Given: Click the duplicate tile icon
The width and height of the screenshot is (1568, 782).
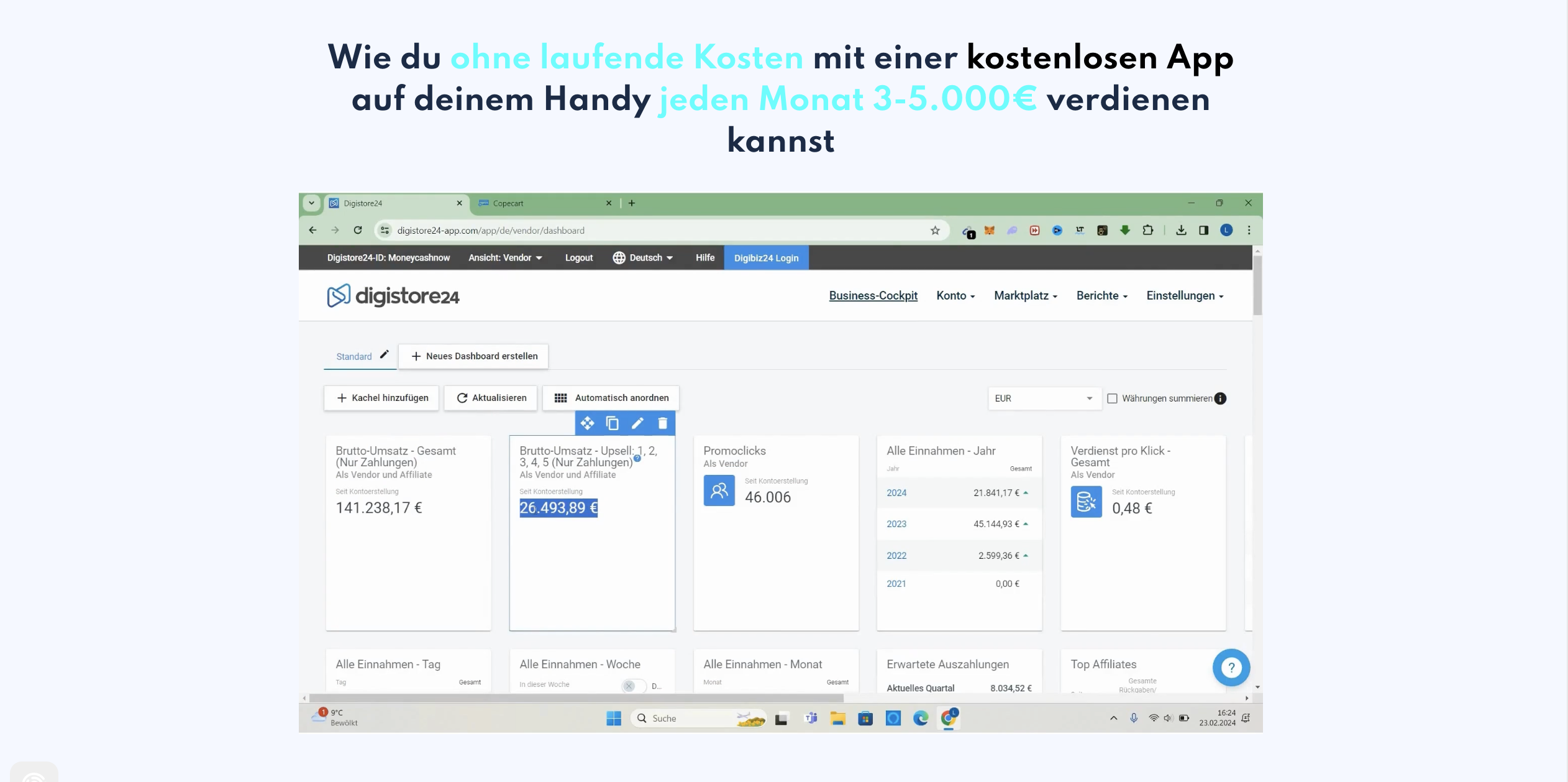Looking at the screenshot, I should pyautogui.click(x=613, y=423).
